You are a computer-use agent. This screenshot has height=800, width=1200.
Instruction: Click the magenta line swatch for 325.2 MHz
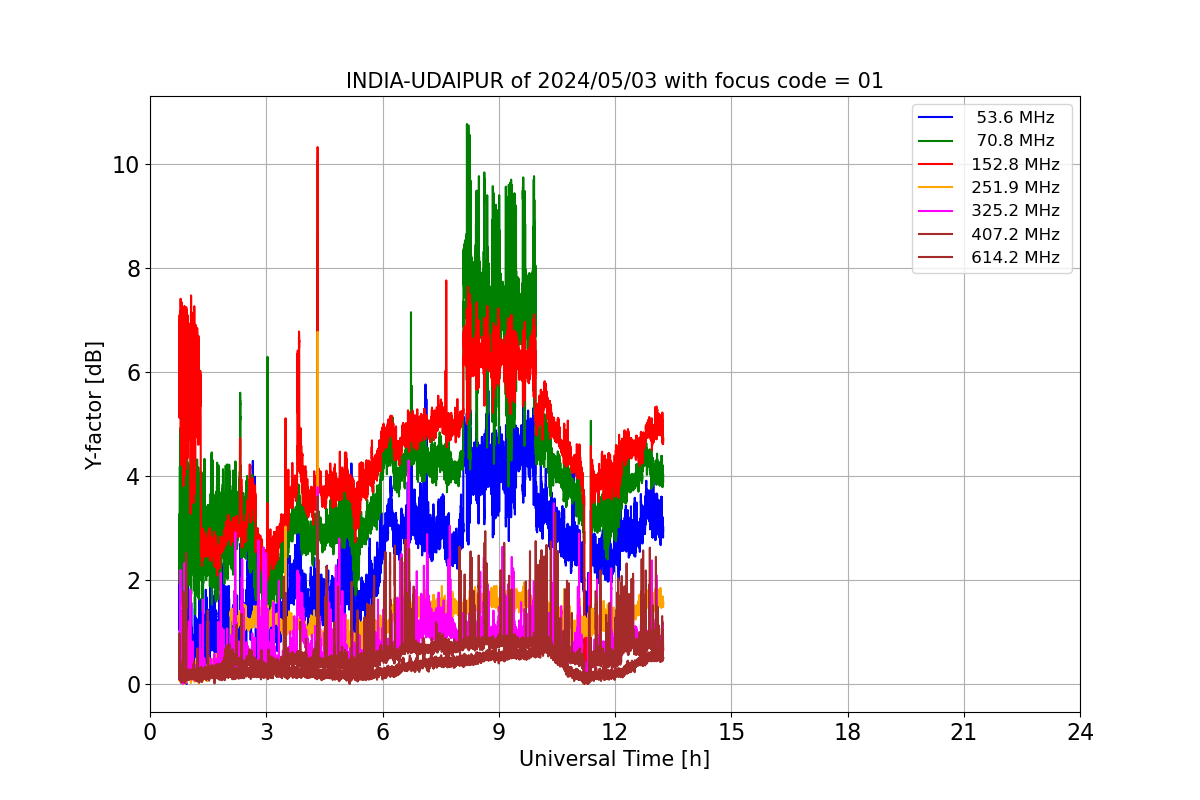[x=936, y=211]
